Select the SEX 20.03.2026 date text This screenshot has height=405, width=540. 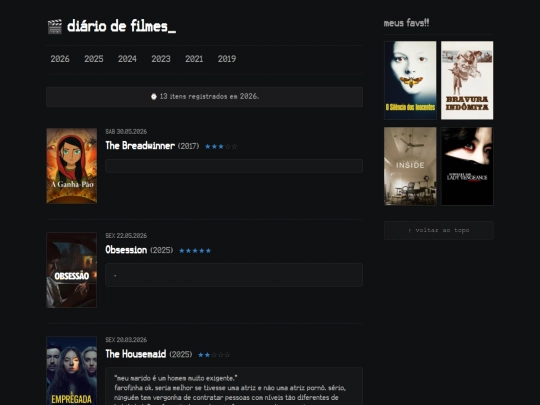coord(126,340)
